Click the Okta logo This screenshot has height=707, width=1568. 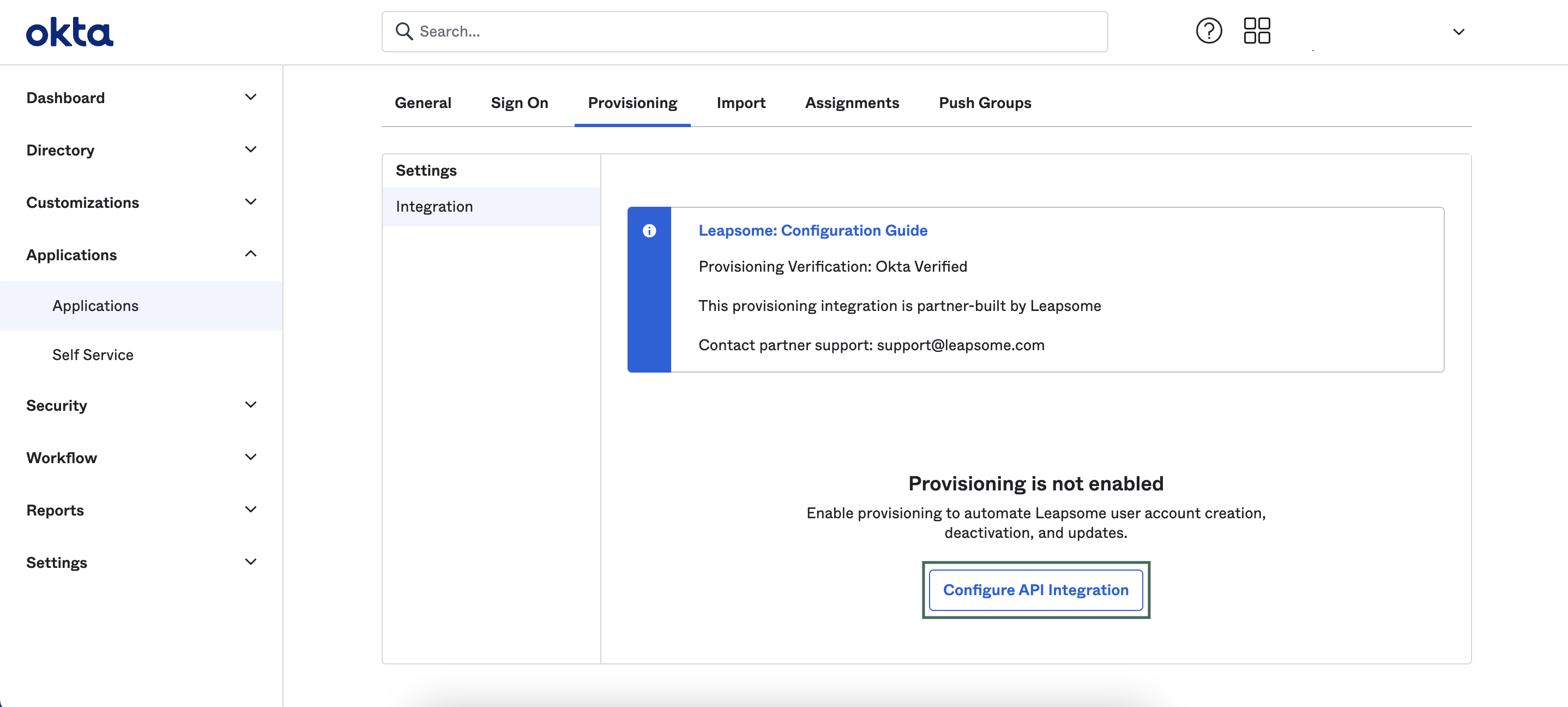[x=69, y=32]
